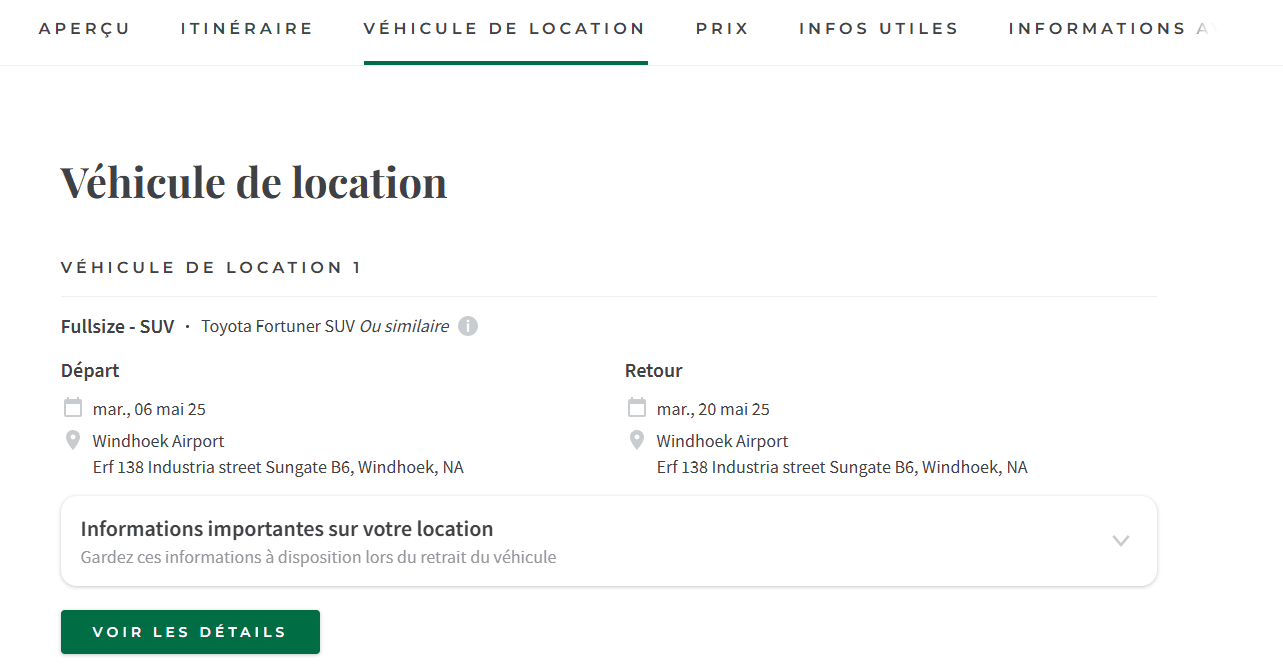This screenshot has width=1283, height=671.
Task: Click the calendar icon under Départ
Action: (x=73, y=408)
